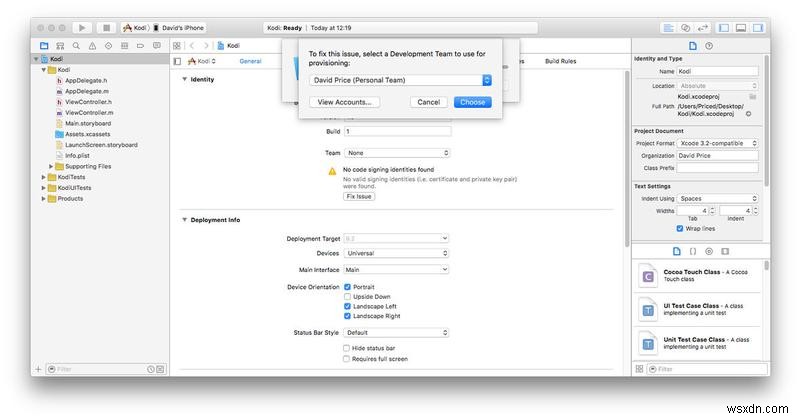Open the Status Bar Style dropdown
This screenshot has width=800, height=419.
[396, 333]
